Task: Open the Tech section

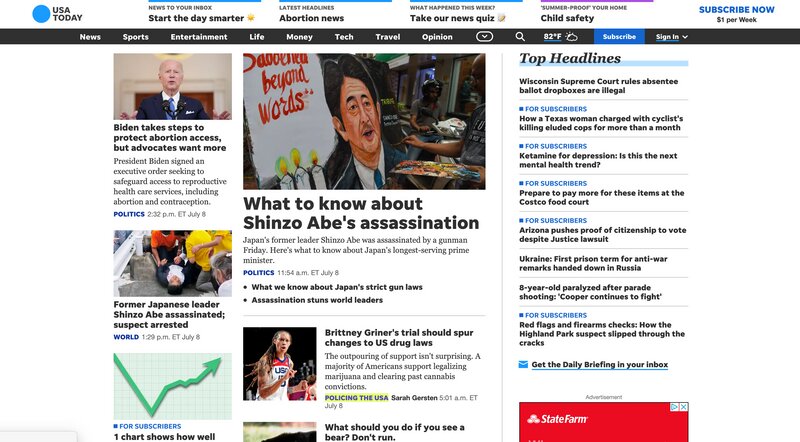Action: 344,37
